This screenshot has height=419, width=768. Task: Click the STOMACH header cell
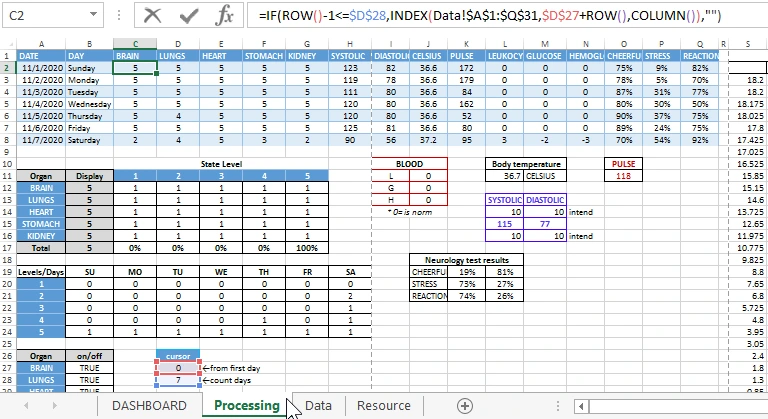pyautogui.click(x=264, y=56)
